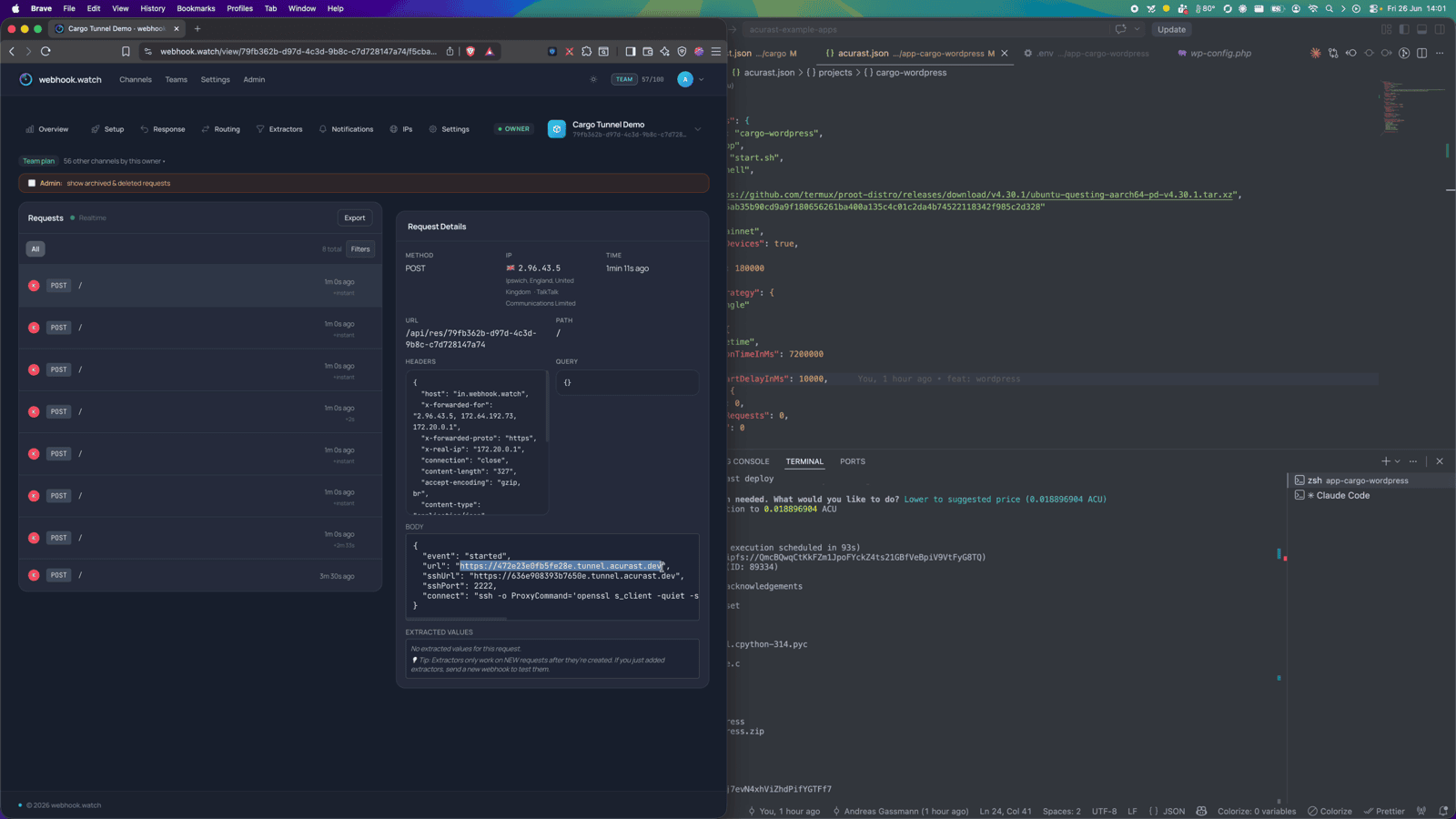Click the highlighted tunnel.acurast.dev URL
The image size is (1456, 819).
tap(561, 566)
